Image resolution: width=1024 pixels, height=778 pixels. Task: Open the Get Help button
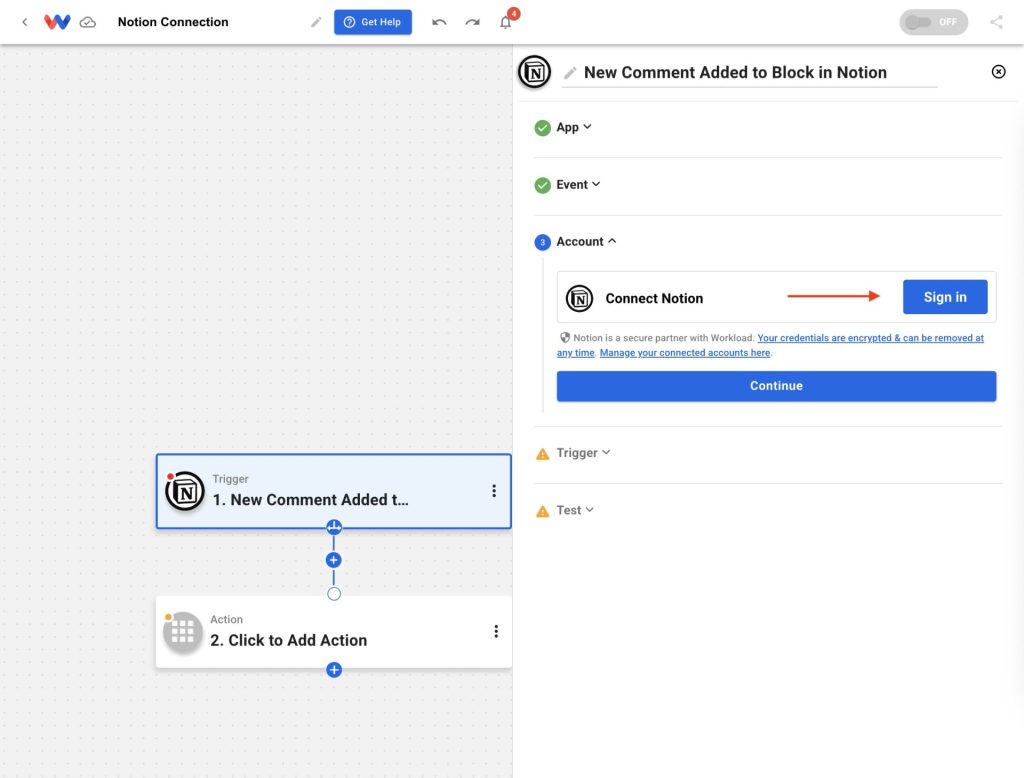[373, 22]
